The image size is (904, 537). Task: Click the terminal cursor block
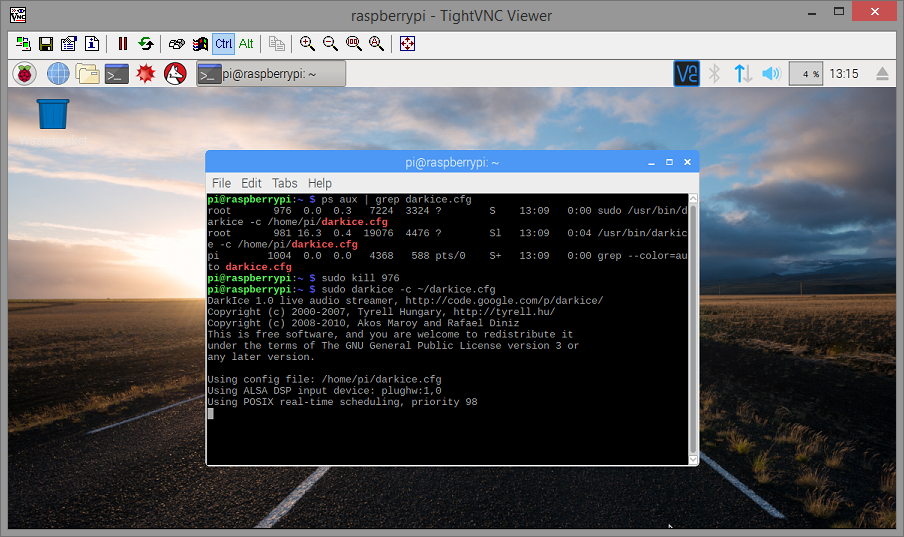(x=210, y=414)
